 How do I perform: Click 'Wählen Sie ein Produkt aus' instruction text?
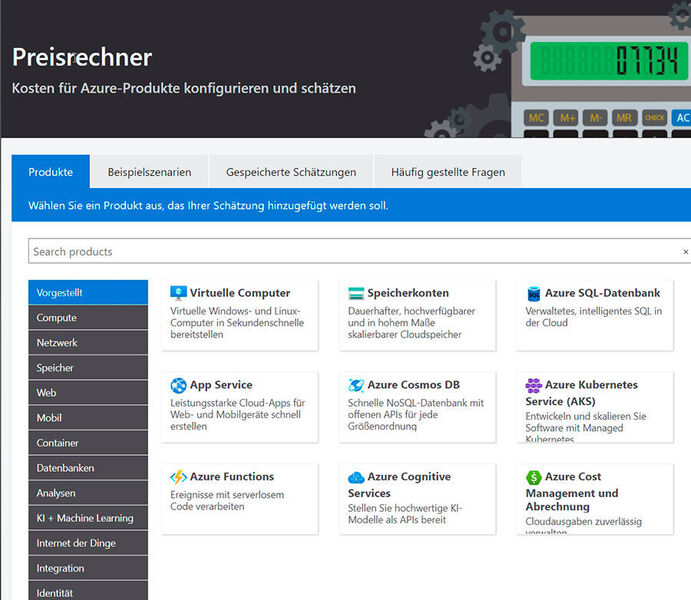tap(208, 206)
